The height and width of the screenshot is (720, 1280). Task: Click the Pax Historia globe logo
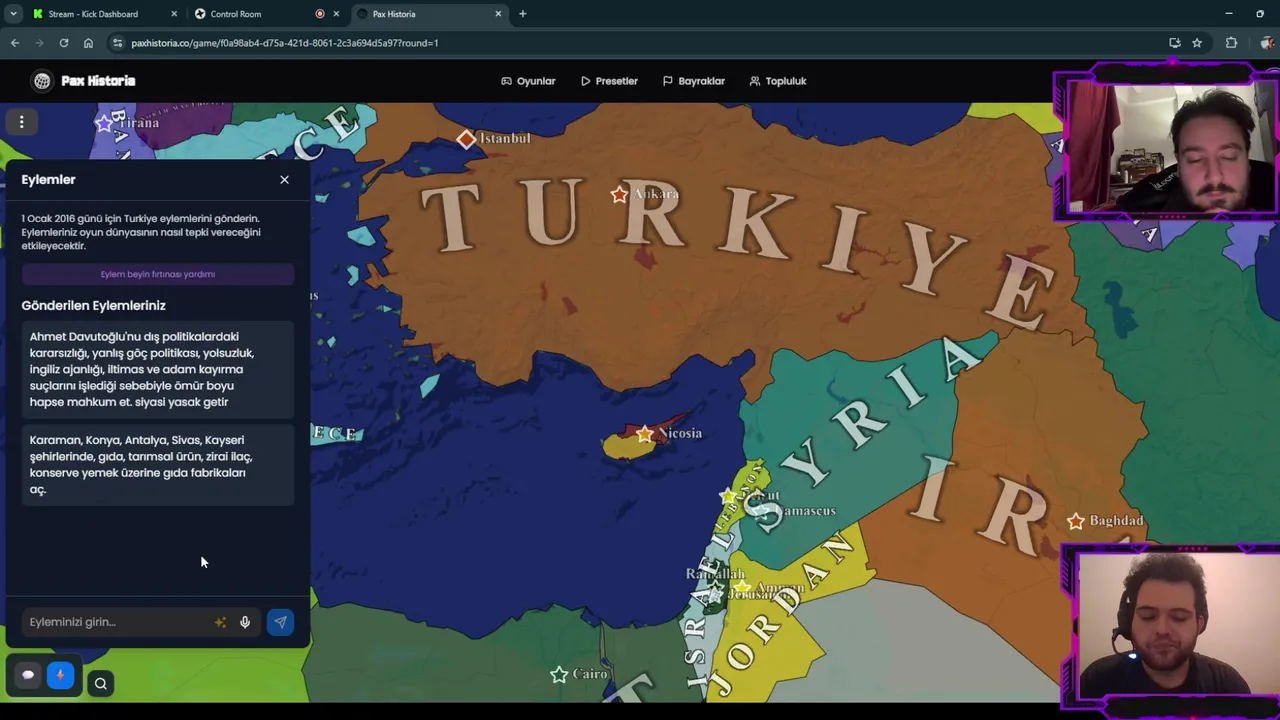click(42, 81)
